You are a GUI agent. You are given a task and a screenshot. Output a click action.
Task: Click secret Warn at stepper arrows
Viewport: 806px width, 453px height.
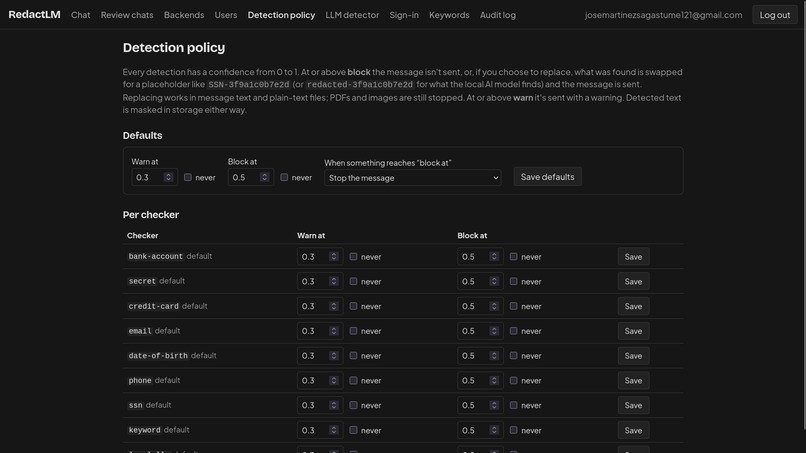334,281
